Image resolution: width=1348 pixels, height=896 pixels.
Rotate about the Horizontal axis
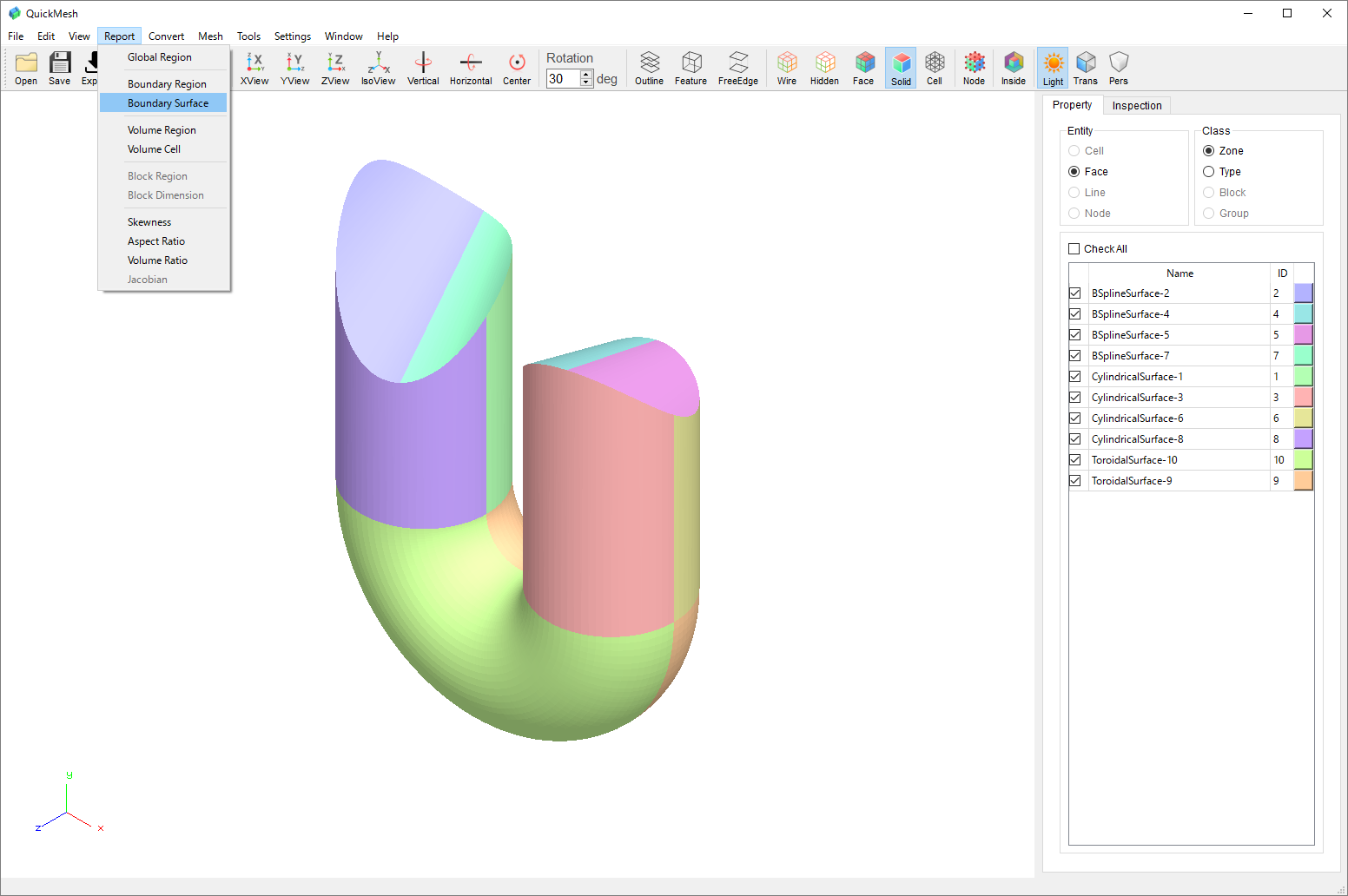[x=471, y=68]
